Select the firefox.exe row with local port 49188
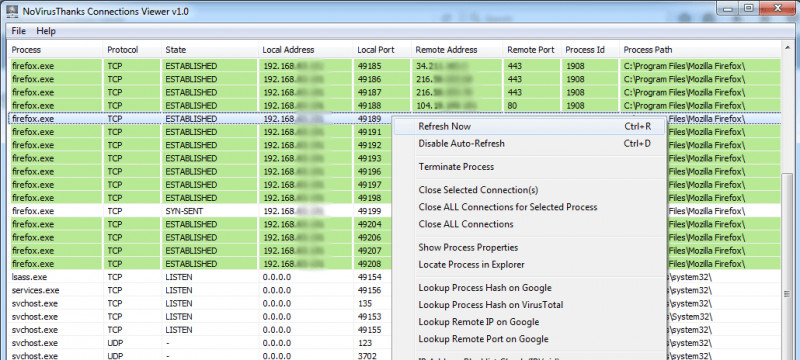Viewport: 800px width, 360px height. [x=395, y=106]
